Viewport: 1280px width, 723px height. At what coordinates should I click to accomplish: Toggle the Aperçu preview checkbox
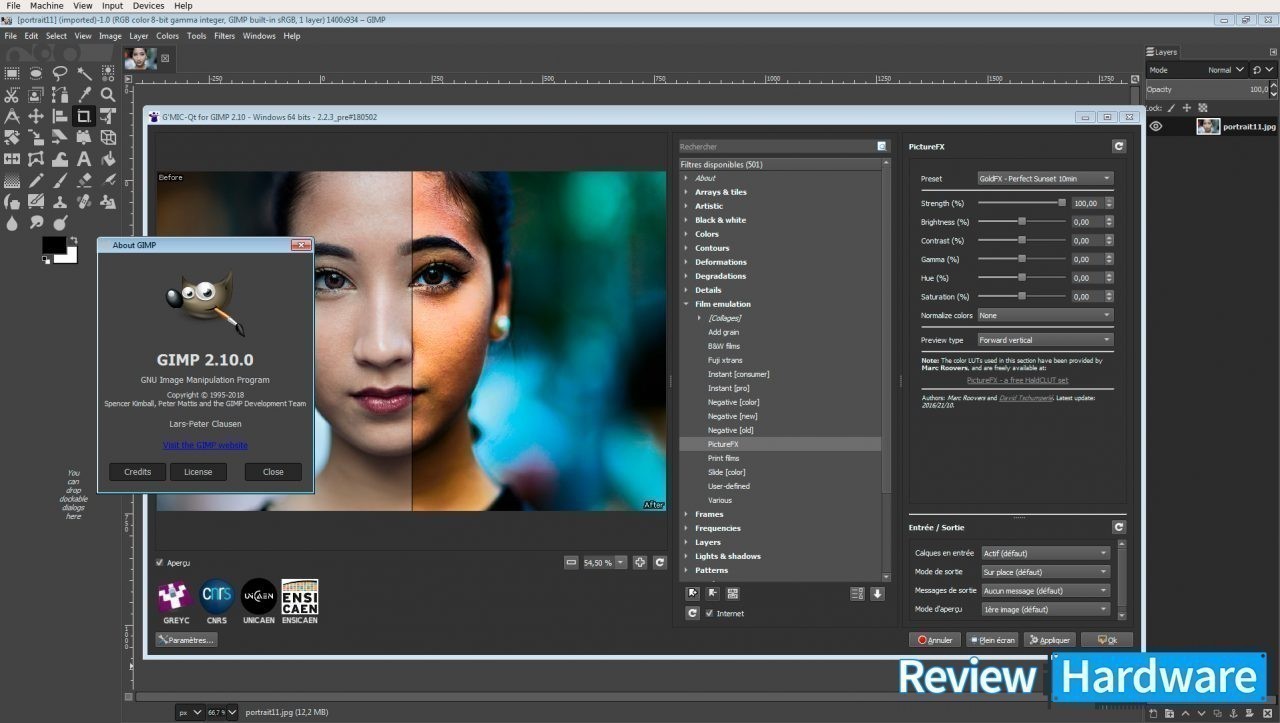[x=160, y=562]
